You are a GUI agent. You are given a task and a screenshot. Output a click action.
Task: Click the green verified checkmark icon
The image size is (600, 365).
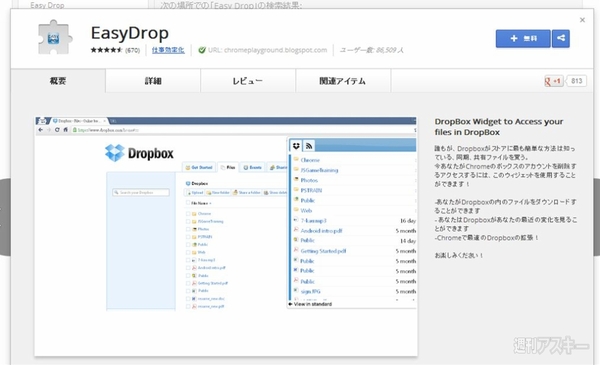click(x=202, y=50)
